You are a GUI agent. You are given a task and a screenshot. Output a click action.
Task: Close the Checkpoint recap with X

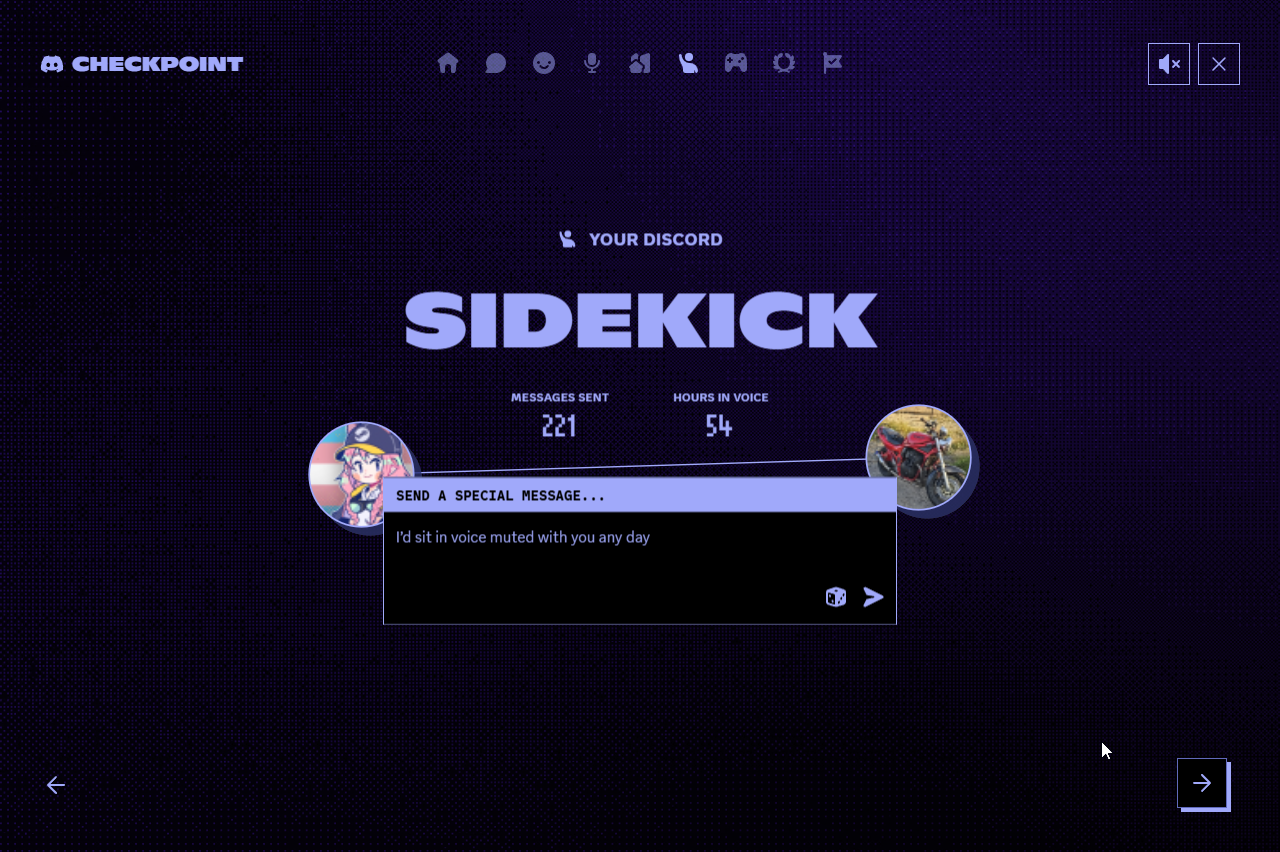point(1219,64)
